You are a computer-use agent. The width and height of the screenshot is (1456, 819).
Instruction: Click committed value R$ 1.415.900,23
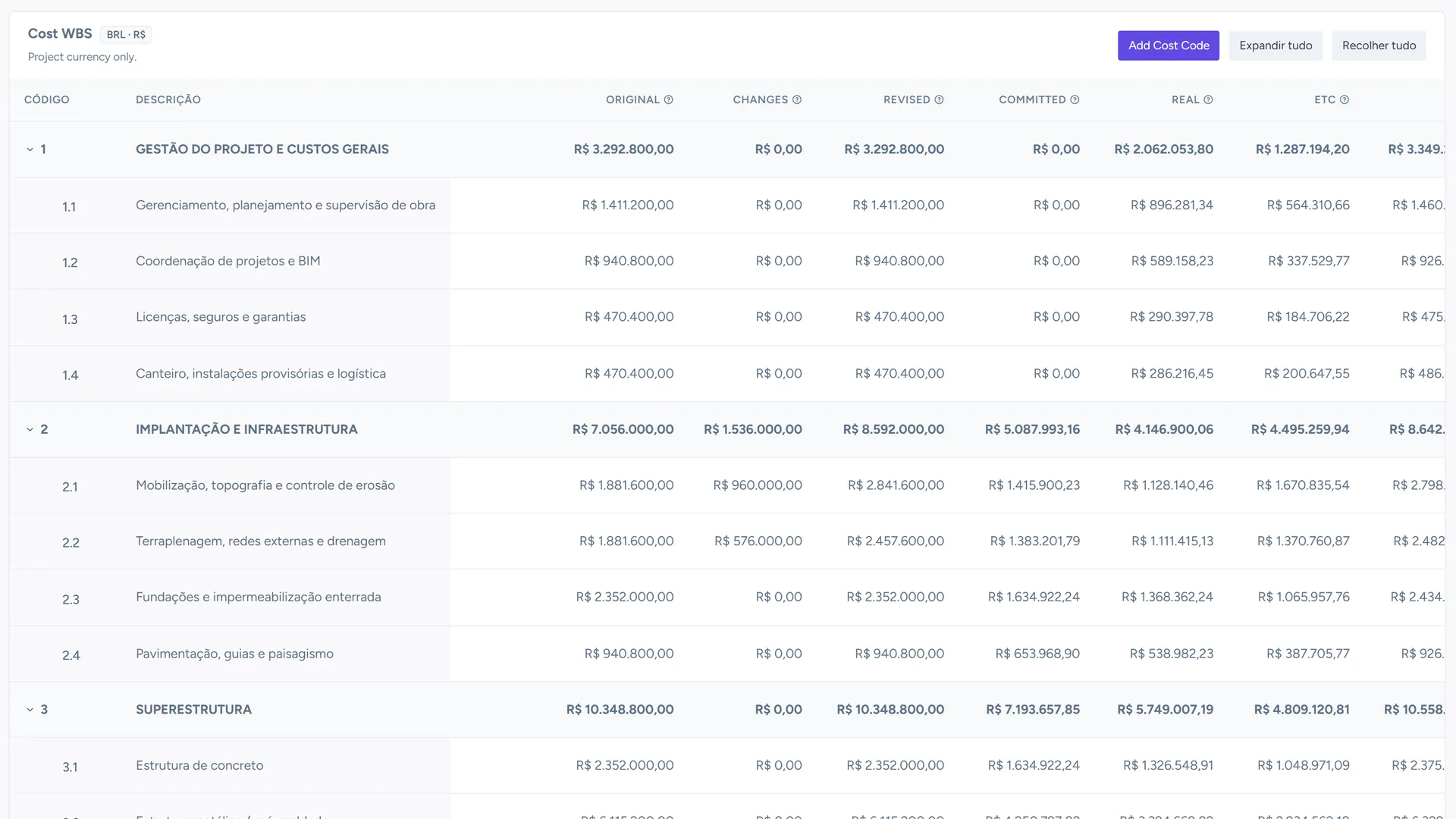click(1034, 485)
